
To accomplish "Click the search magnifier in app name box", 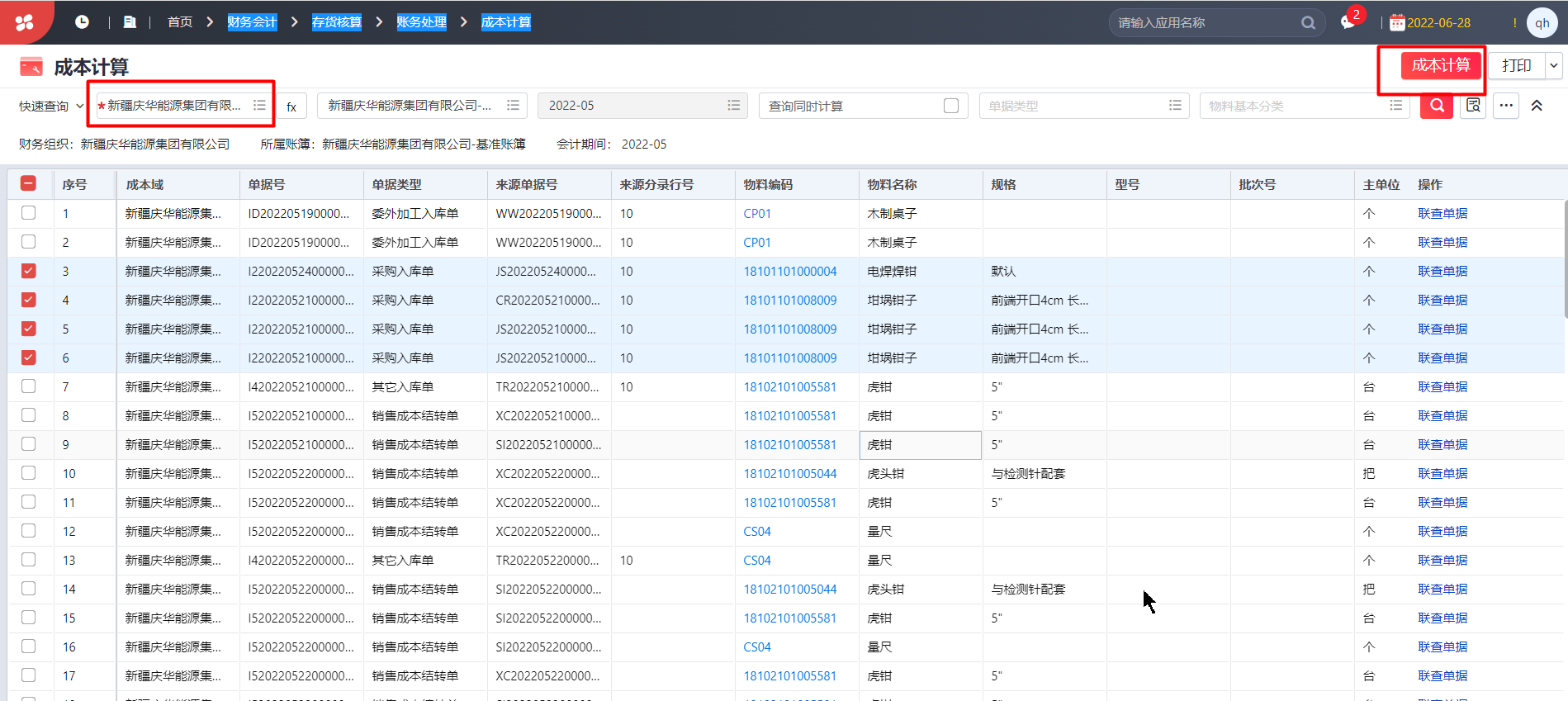I will click(1308, 23).
